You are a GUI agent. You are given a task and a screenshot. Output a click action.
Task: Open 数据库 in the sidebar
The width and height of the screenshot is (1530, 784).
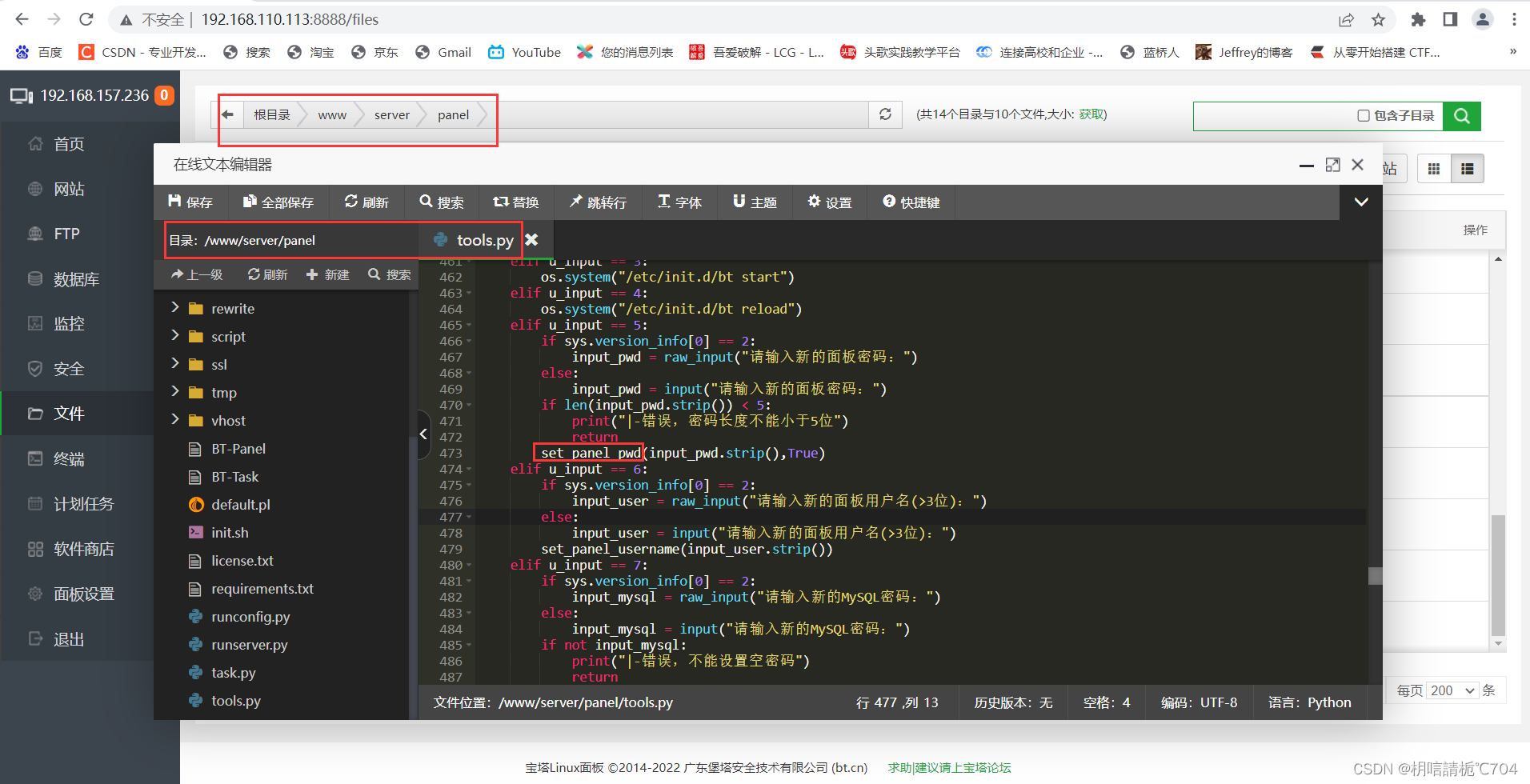point(77,279)
